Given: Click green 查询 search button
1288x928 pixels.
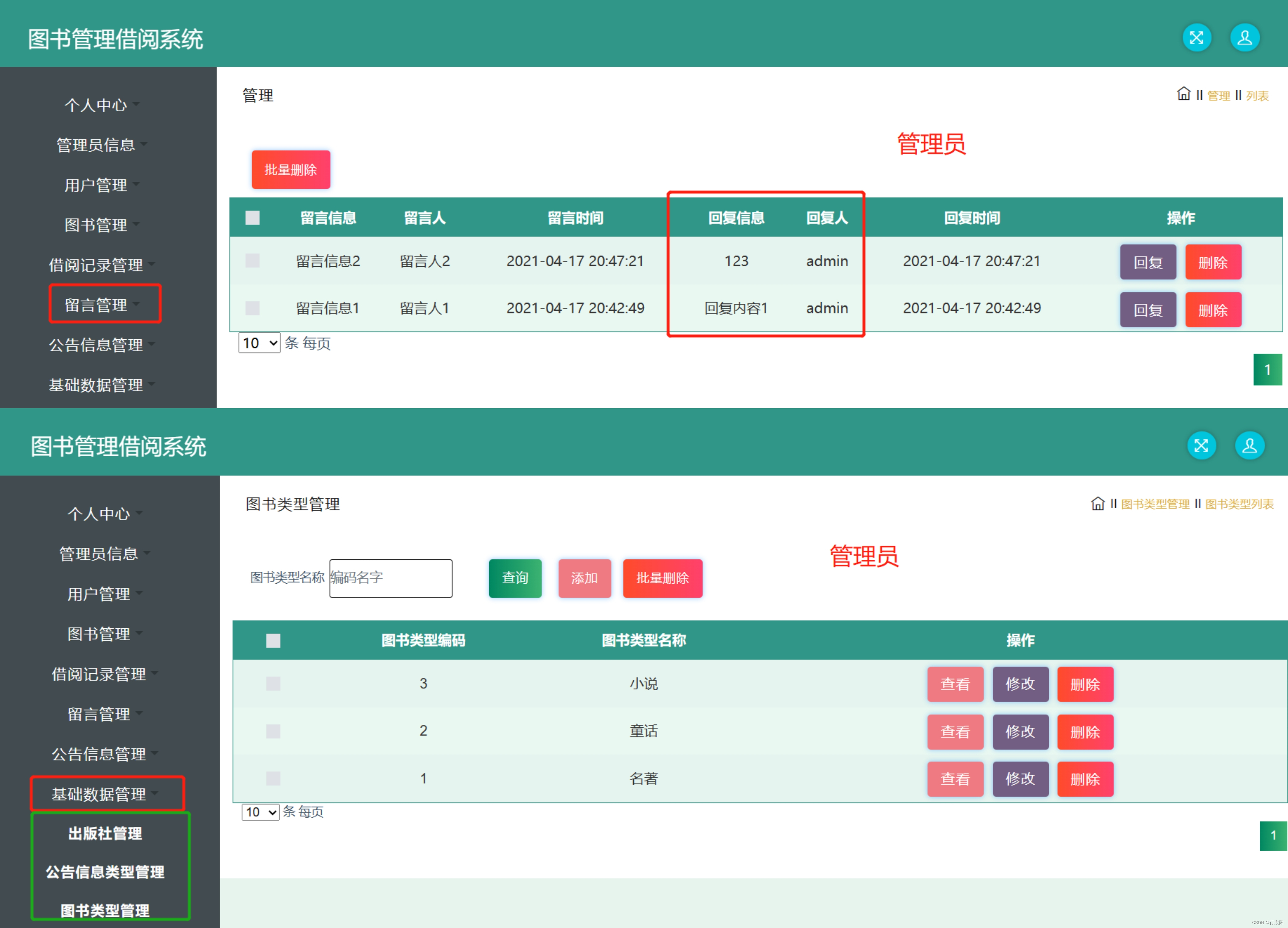Looking at the screenshot, I should coord(514,578).
